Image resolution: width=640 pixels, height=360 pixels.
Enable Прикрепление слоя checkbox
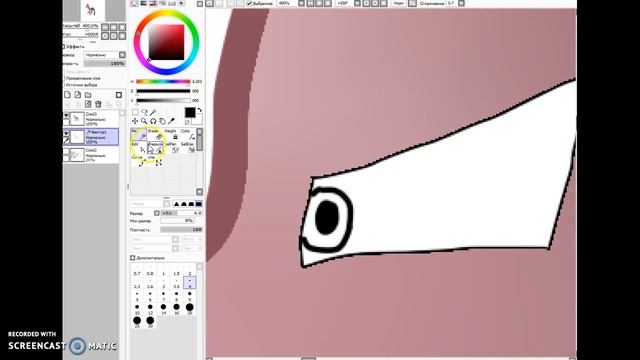point(64,78)
